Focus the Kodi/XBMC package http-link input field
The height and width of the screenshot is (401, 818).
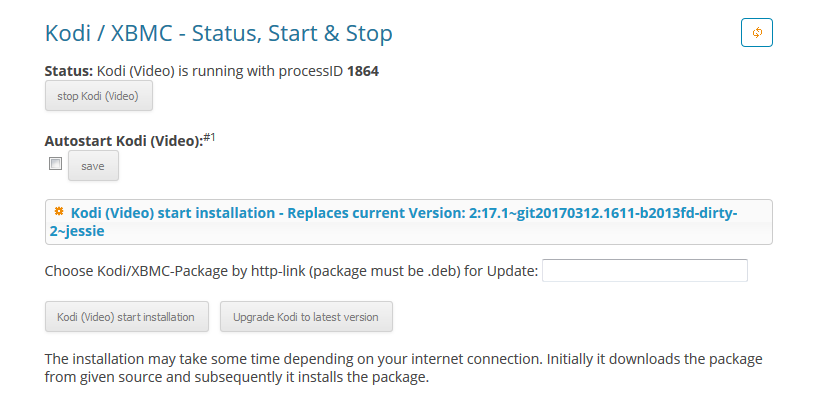coord(645,271)
